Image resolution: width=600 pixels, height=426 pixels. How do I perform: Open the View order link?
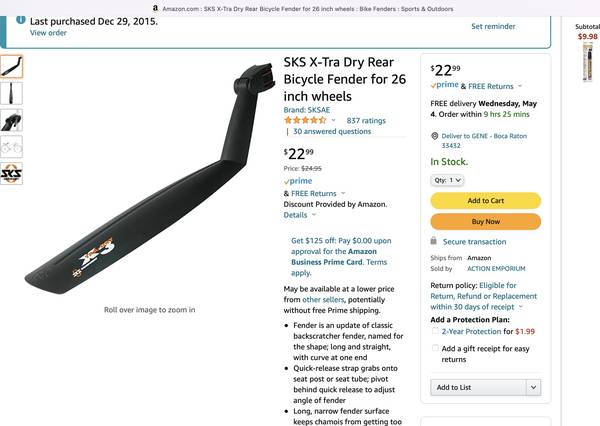(x=48, y=33)
